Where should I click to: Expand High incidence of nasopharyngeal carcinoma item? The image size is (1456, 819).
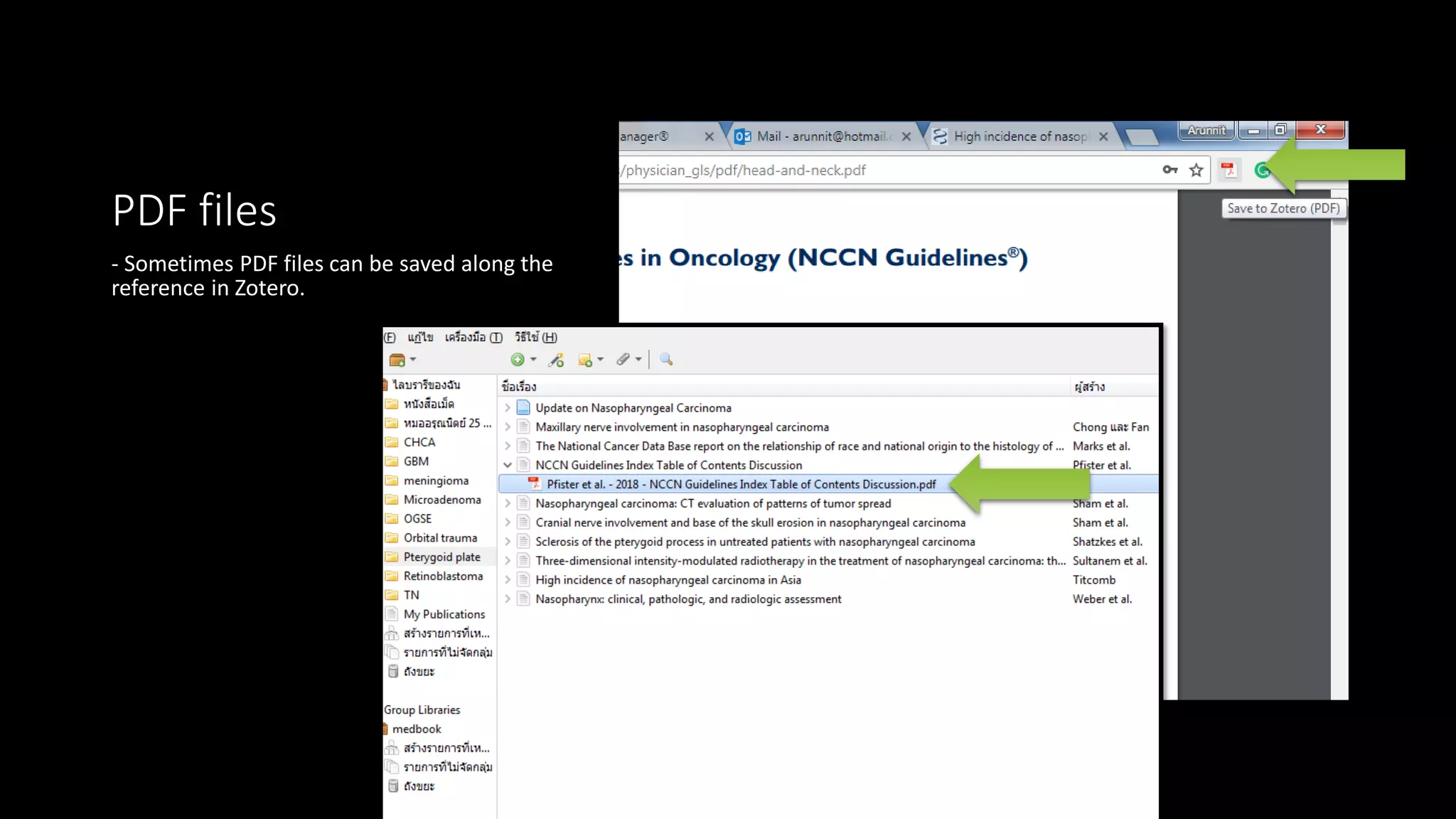[x=508, y=580]
